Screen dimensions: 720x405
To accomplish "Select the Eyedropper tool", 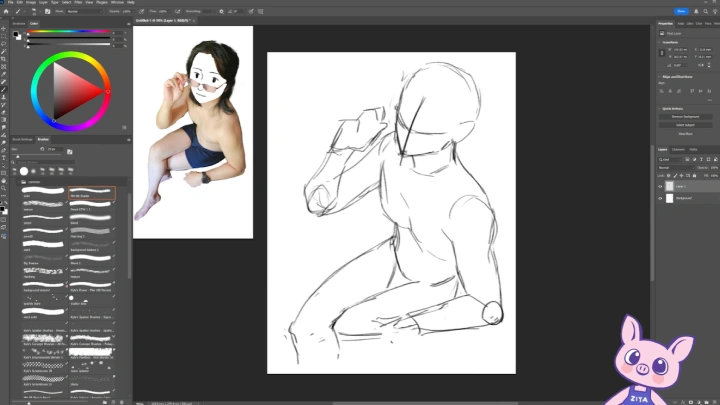I will click(4, 74).
